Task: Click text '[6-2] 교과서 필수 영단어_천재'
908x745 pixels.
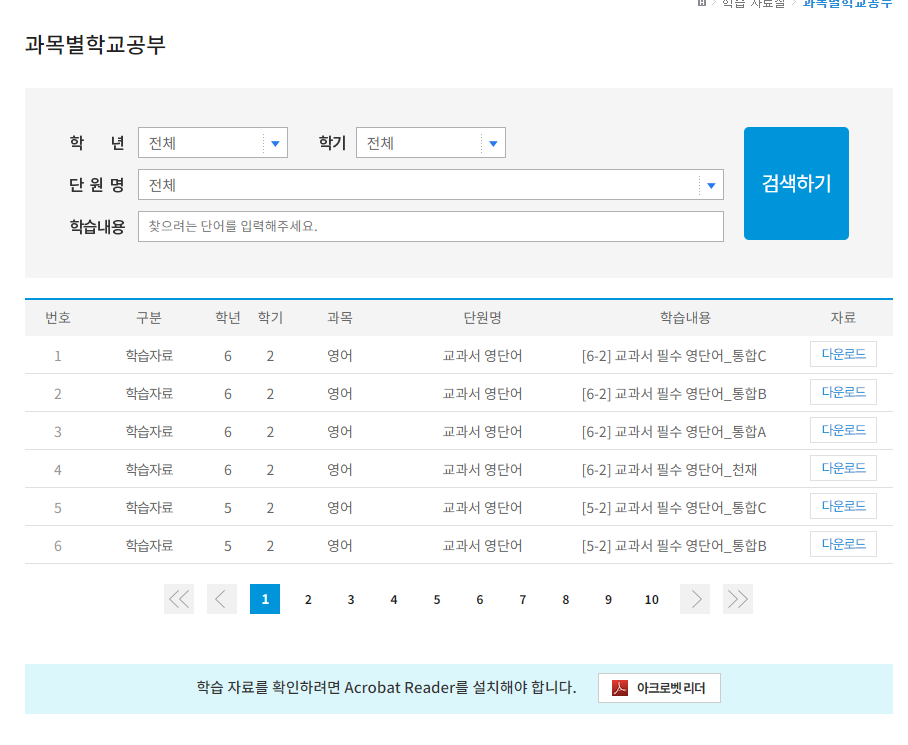Action: coord(669,469)
